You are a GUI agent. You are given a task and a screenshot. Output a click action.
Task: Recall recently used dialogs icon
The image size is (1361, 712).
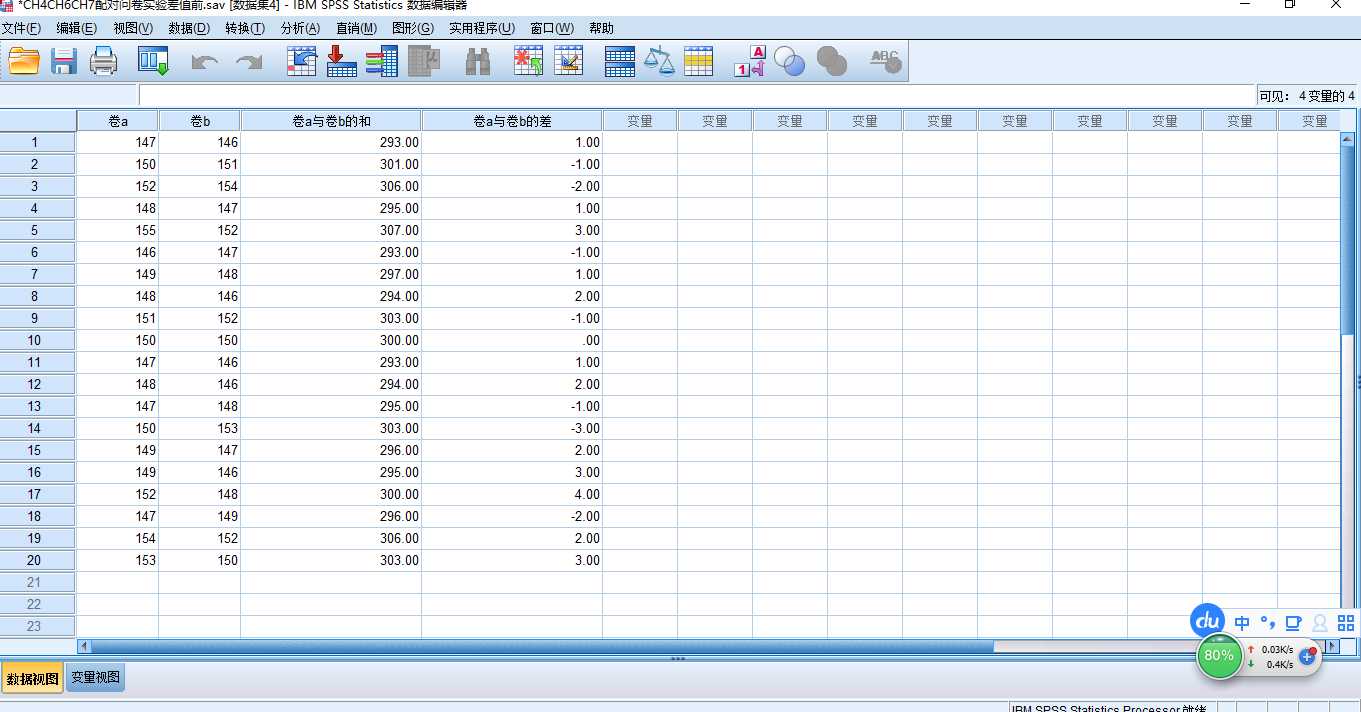(153, 62)
